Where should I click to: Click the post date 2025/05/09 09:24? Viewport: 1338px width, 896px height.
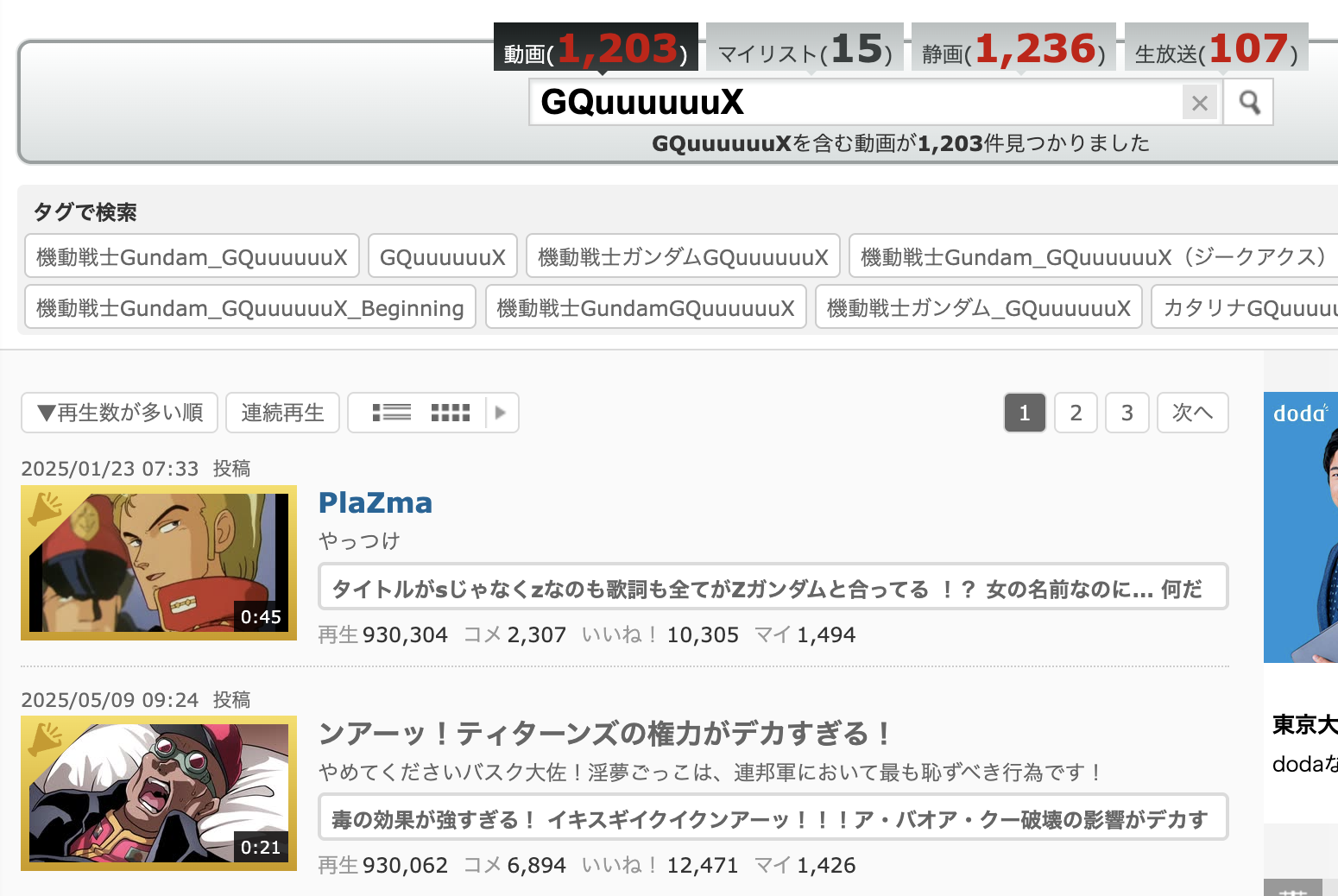pos(110,699)
